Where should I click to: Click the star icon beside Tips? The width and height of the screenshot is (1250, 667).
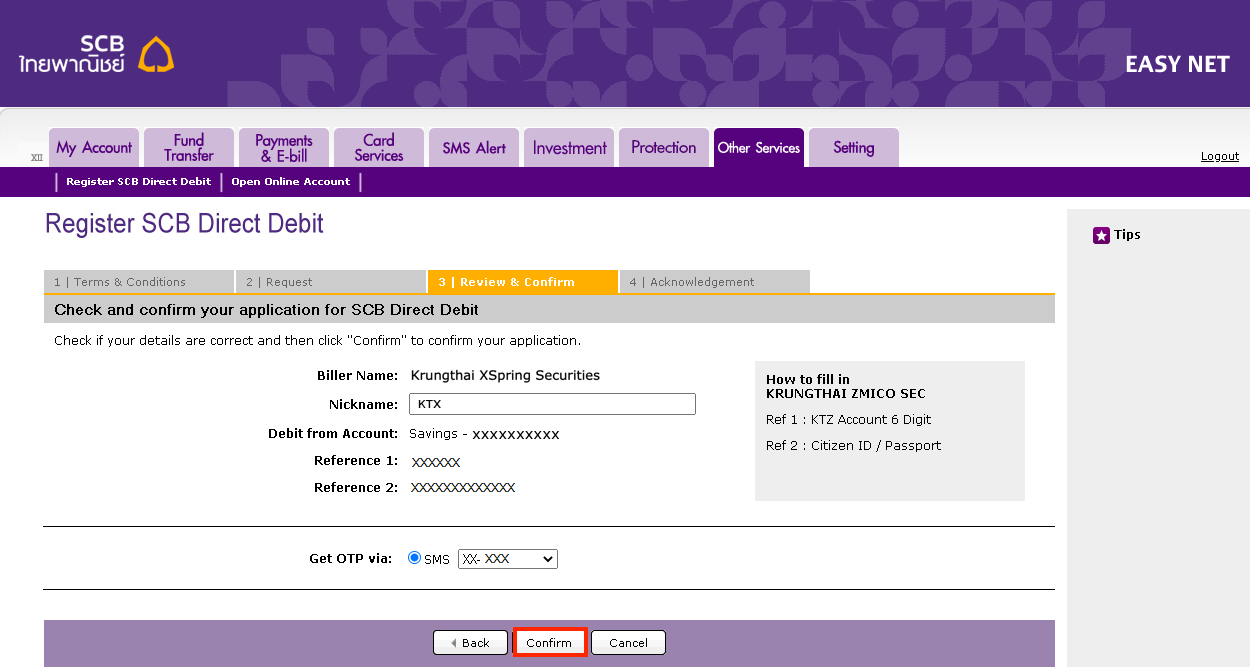[x=1101, y=236]
